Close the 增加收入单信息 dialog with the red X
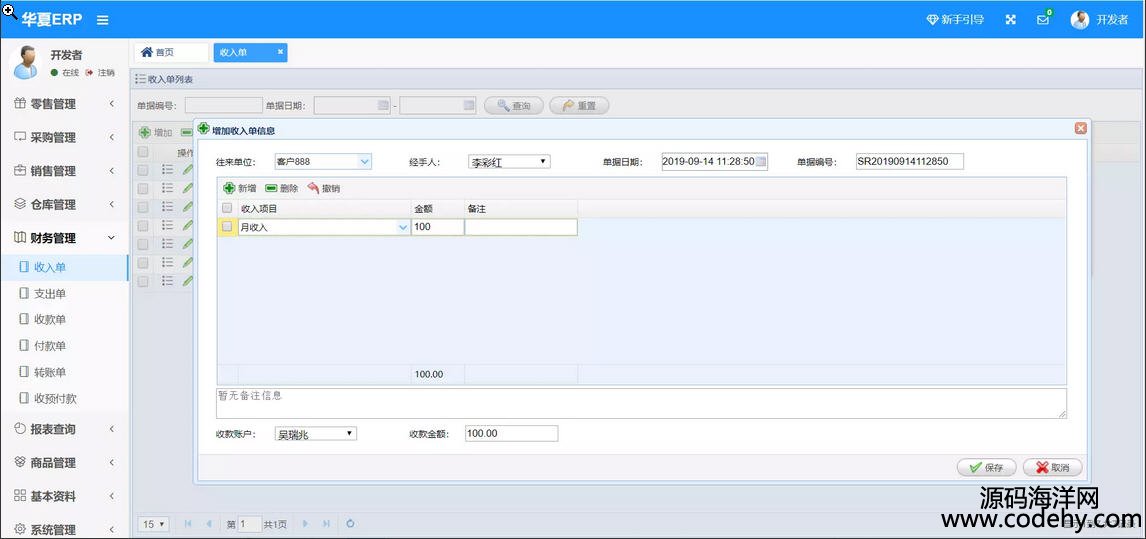Viewport: 1146px width, 539px height. pos(1080,128)
